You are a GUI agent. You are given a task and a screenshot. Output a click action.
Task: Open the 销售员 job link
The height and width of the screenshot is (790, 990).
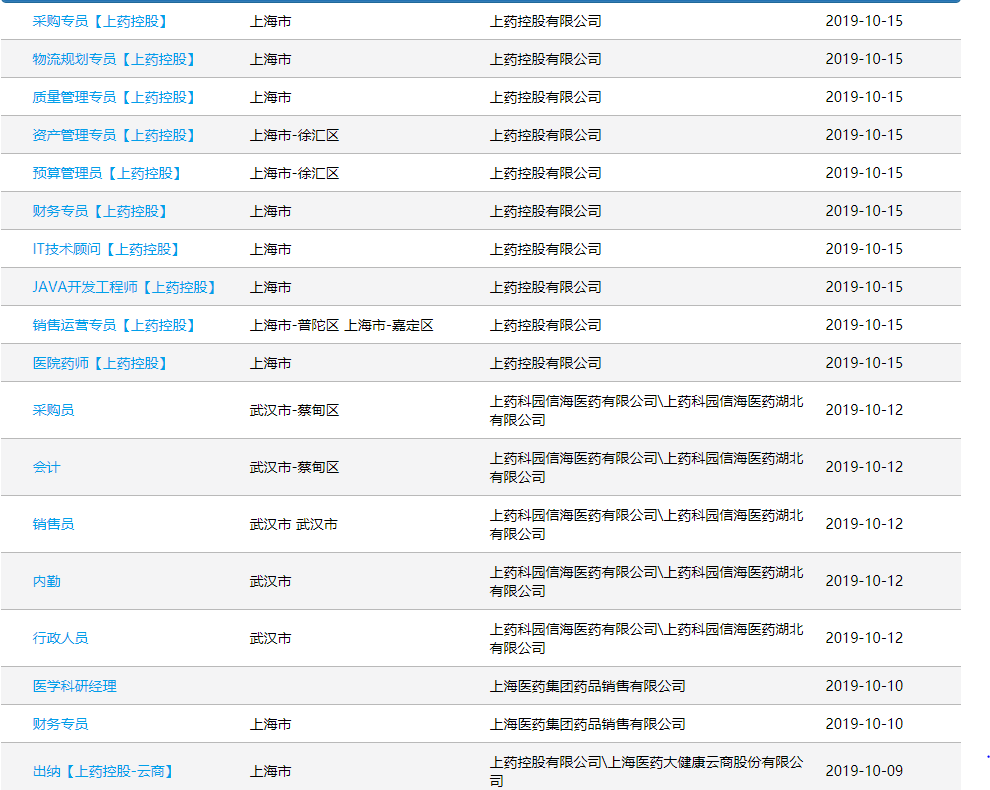click(53, 524)
